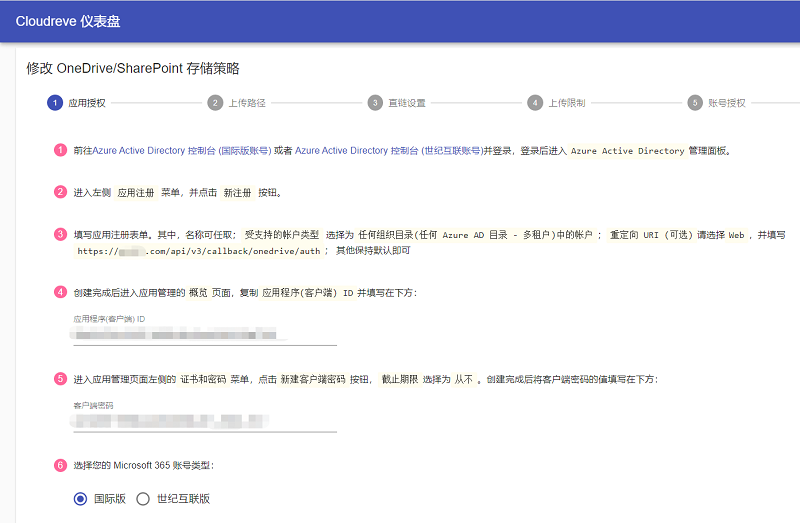Open Azure Active Directory 控制台 (国际版账号) link
This screenshot has height=523, width=800.
(182, 151)
